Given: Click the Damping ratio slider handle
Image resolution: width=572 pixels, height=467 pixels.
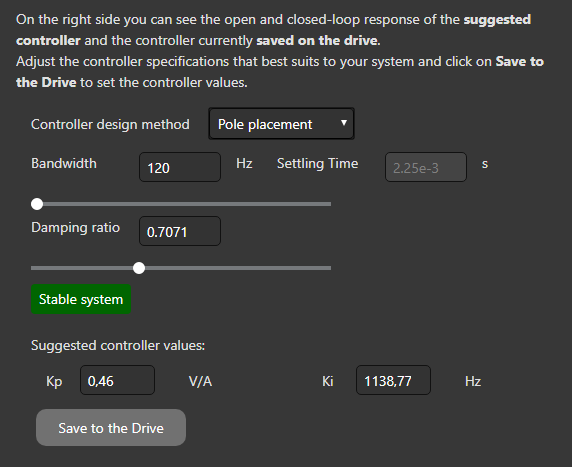Looking at the screenshot, I should [x=139, y=268].
